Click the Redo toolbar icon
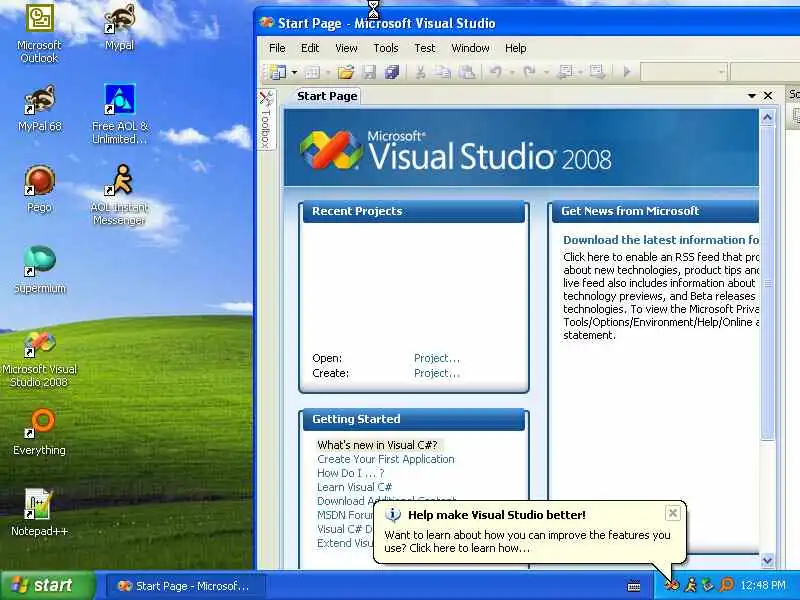The image size is (800, 600). click(529, 72)
